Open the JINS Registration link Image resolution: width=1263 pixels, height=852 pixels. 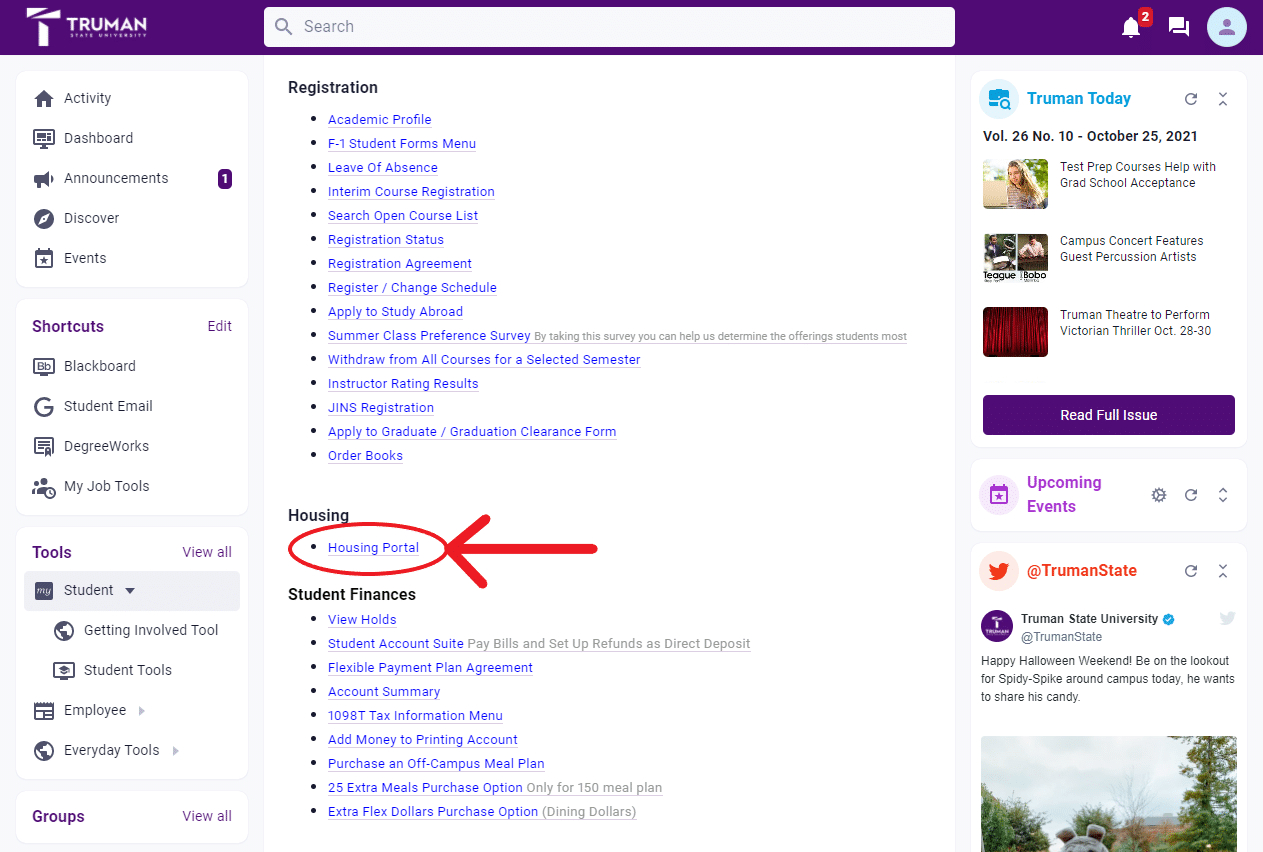[x=381, y=407]
